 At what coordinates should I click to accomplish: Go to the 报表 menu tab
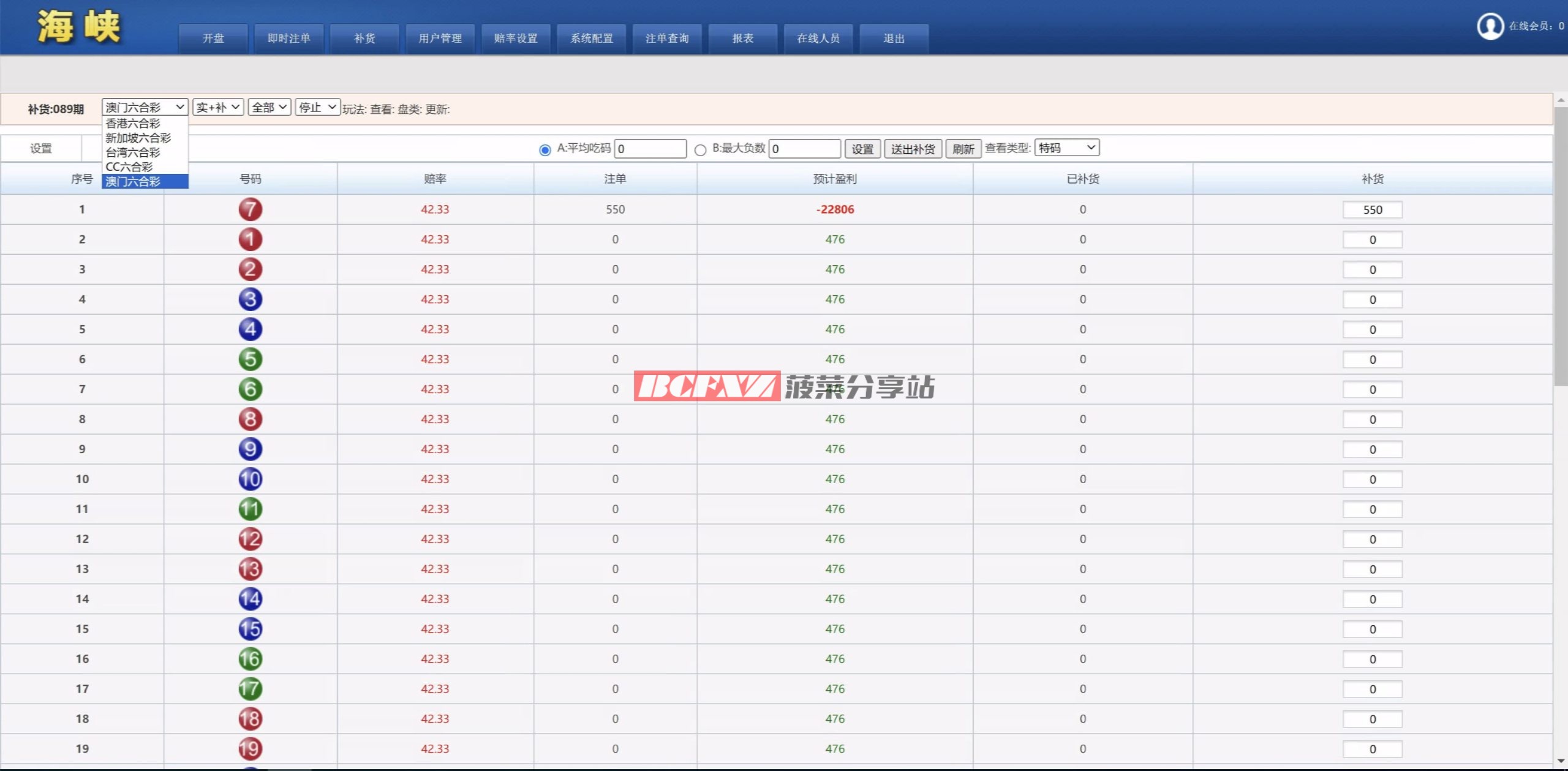pyautogui.click(x=742, y=39)
